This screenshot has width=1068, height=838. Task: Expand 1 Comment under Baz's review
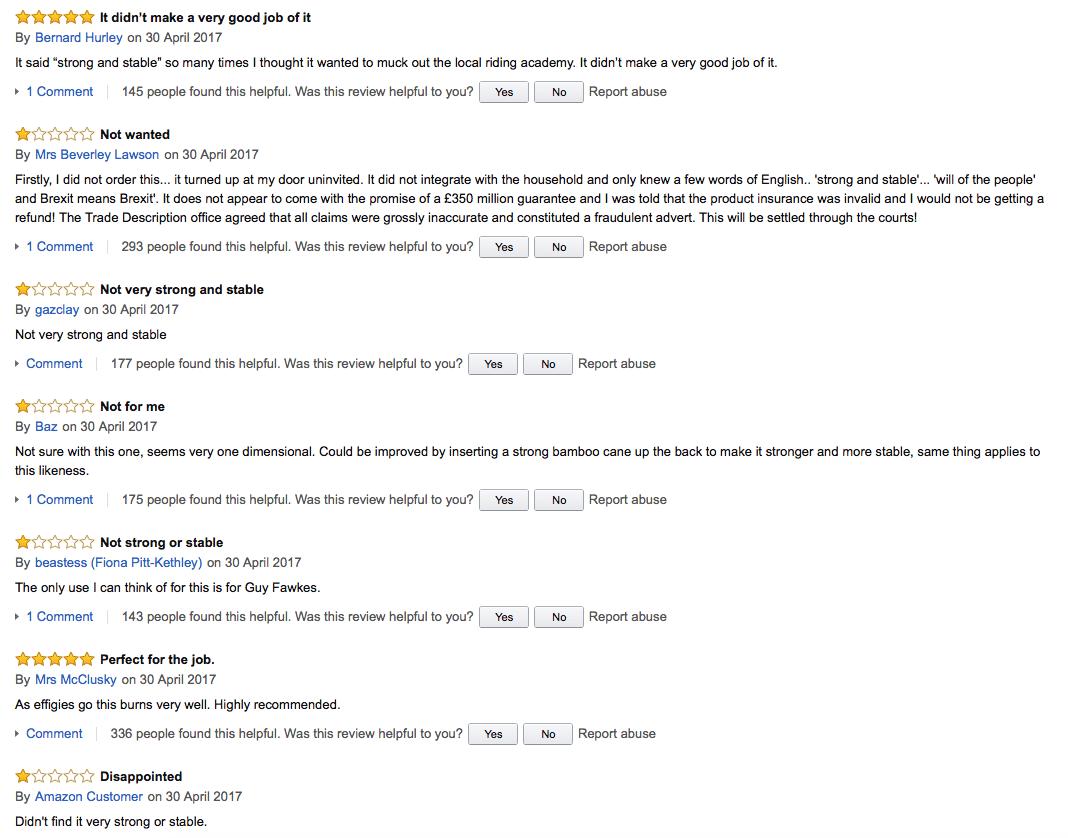pyautogui.click(x=59, y=499)
